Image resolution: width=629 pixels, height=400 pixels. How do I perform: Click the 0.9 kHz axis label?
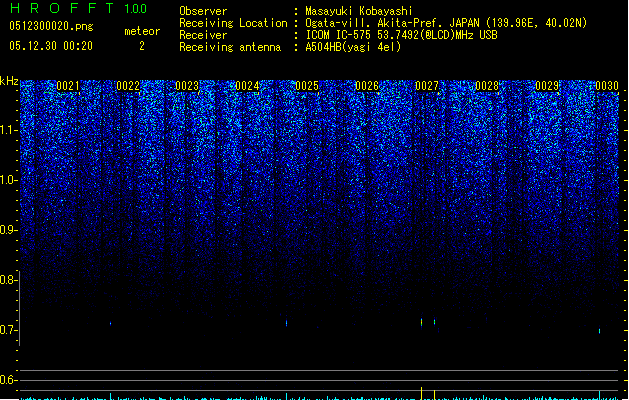tap(9, 230)
